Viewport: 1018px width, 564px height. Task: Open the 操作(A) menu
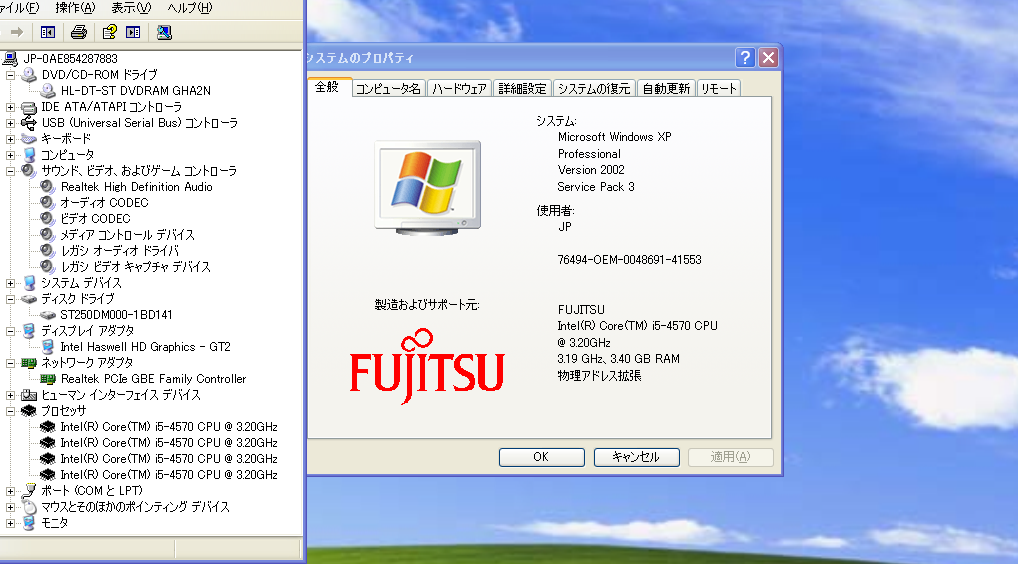(x=75, y=8)
